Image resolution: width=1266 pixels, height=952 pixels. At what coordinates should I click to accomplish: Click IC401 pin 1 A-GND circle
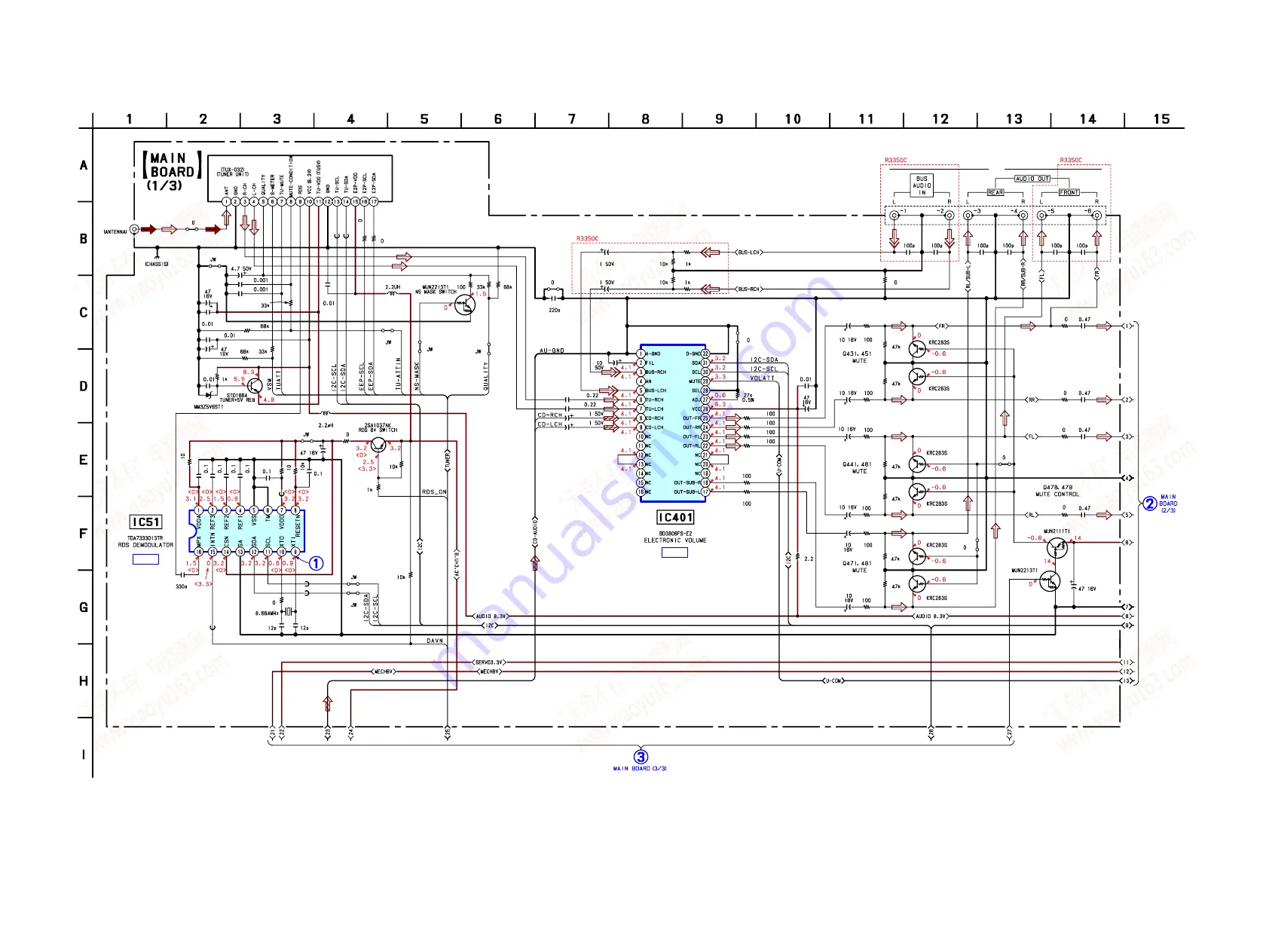coord(641,354)
